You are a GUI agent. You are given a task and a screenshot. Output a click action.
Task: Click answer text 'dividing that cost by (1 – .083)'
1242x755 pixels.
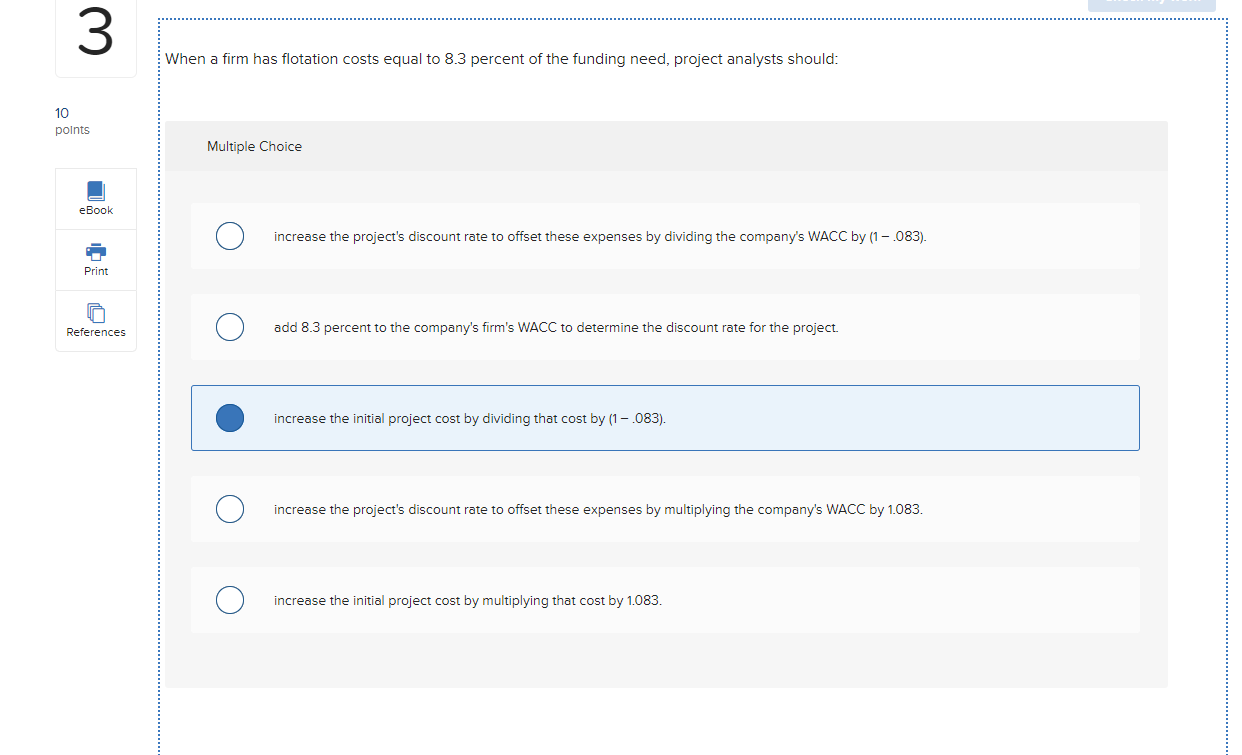click(574, 418)
